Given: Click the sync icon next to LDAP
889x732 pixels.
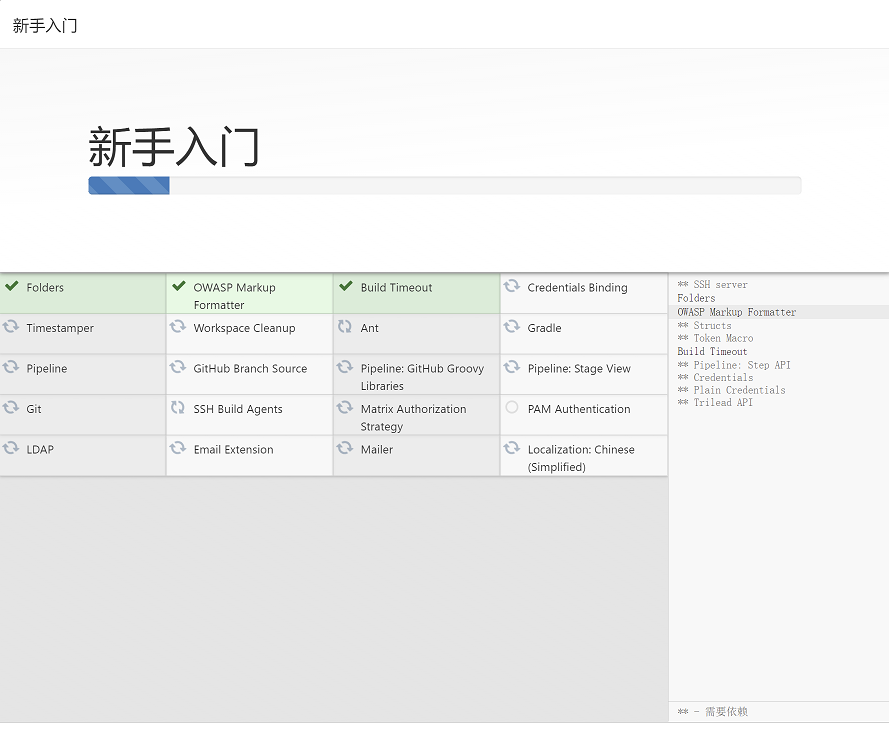Looking at the screenshot, I should (12, 449).
